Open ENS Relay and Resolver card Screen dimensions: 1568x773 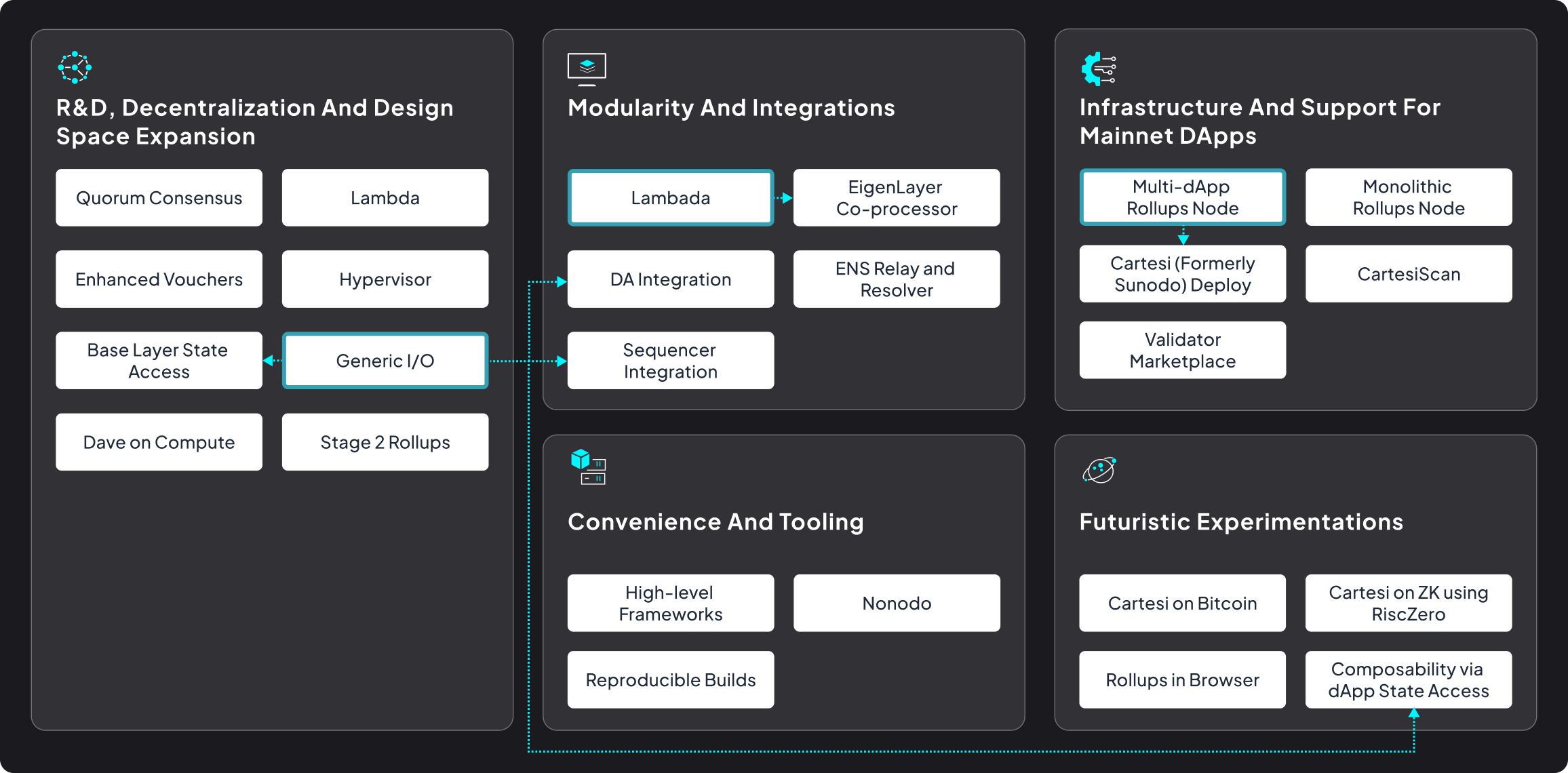[897, 279]
